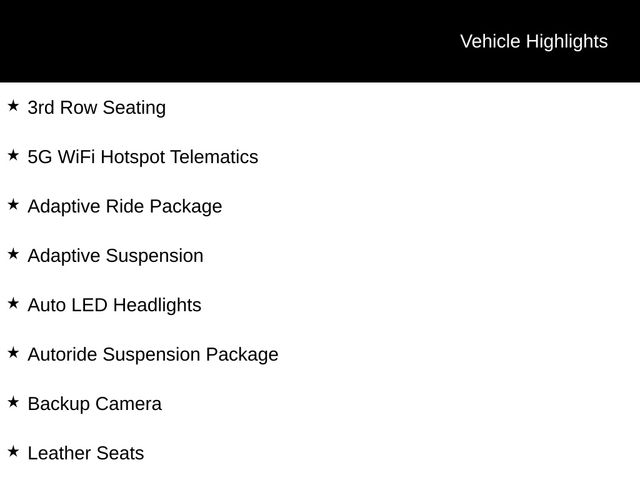Viewport: 640px width, 480px height.
Task: Choose the Adaptive Suspension highlight
Action: click(x=116, y=256)
